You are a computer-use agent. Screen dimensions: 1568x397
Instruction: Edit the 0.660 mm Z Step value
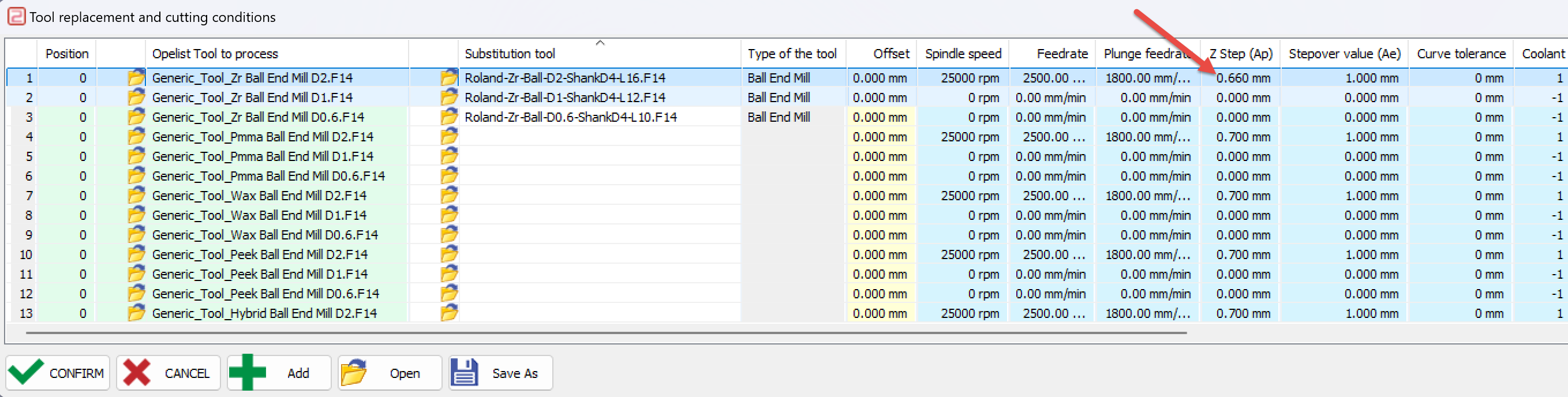[x=1240, y=78]
